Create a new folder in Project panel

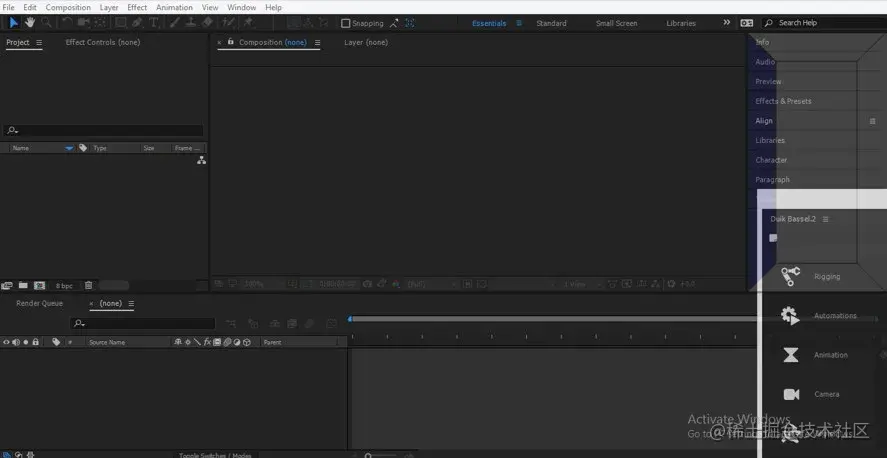(x=23, y=286)
